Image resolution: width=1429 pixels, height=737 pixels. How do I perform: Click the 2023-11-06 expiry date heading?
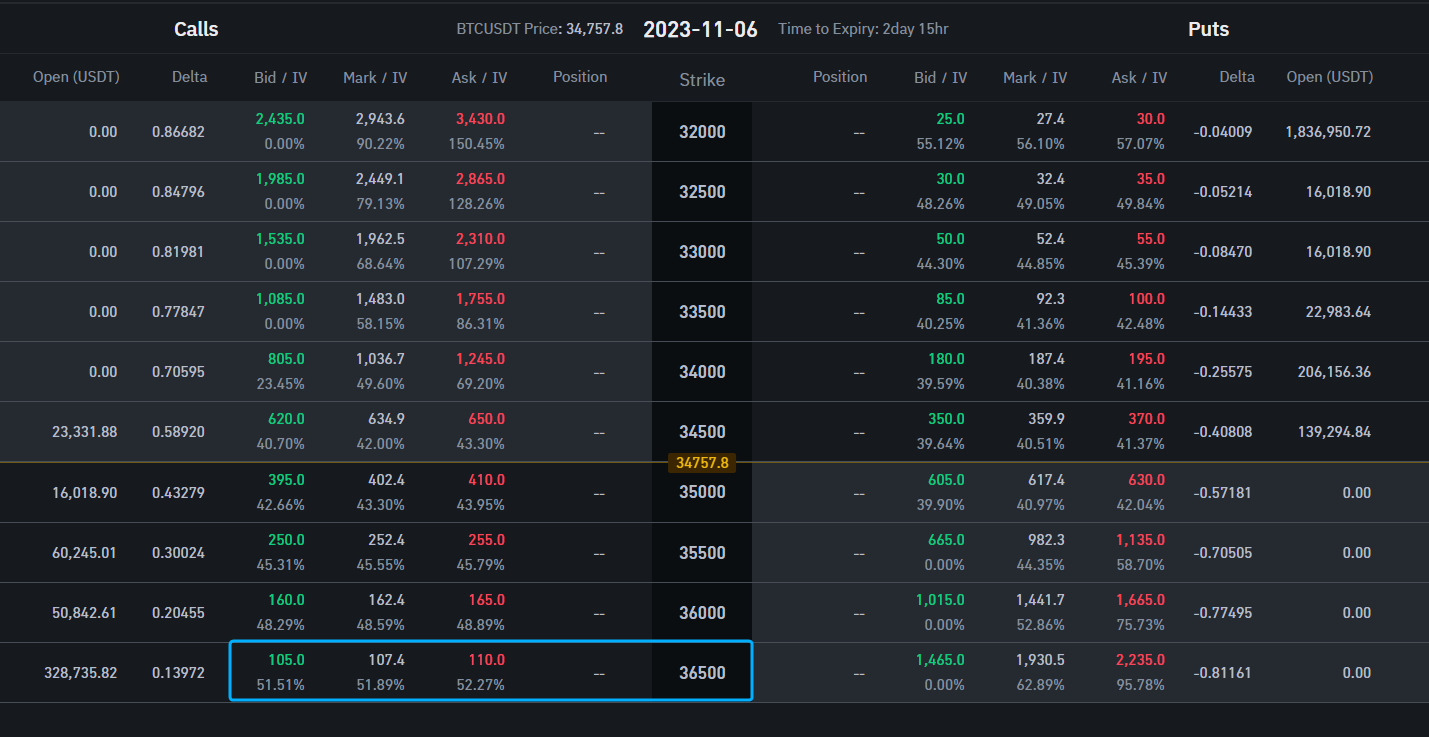700,29
